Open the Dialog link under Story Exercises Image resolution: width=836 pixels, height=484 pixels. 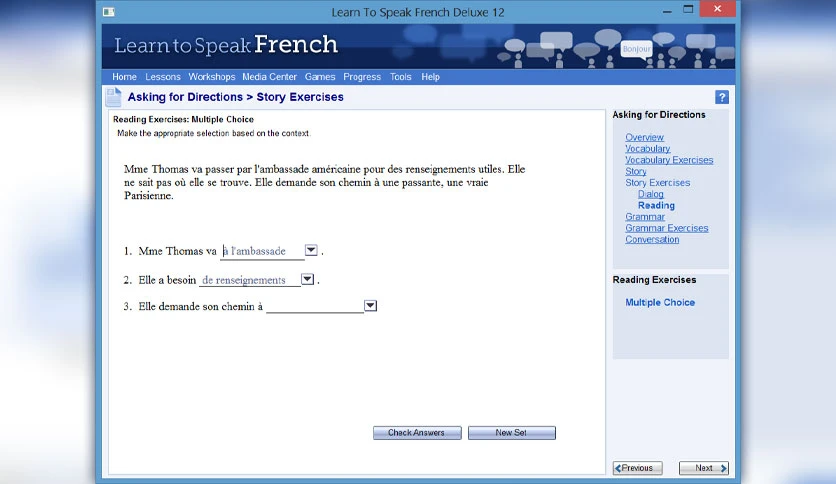tap(650, 194)
